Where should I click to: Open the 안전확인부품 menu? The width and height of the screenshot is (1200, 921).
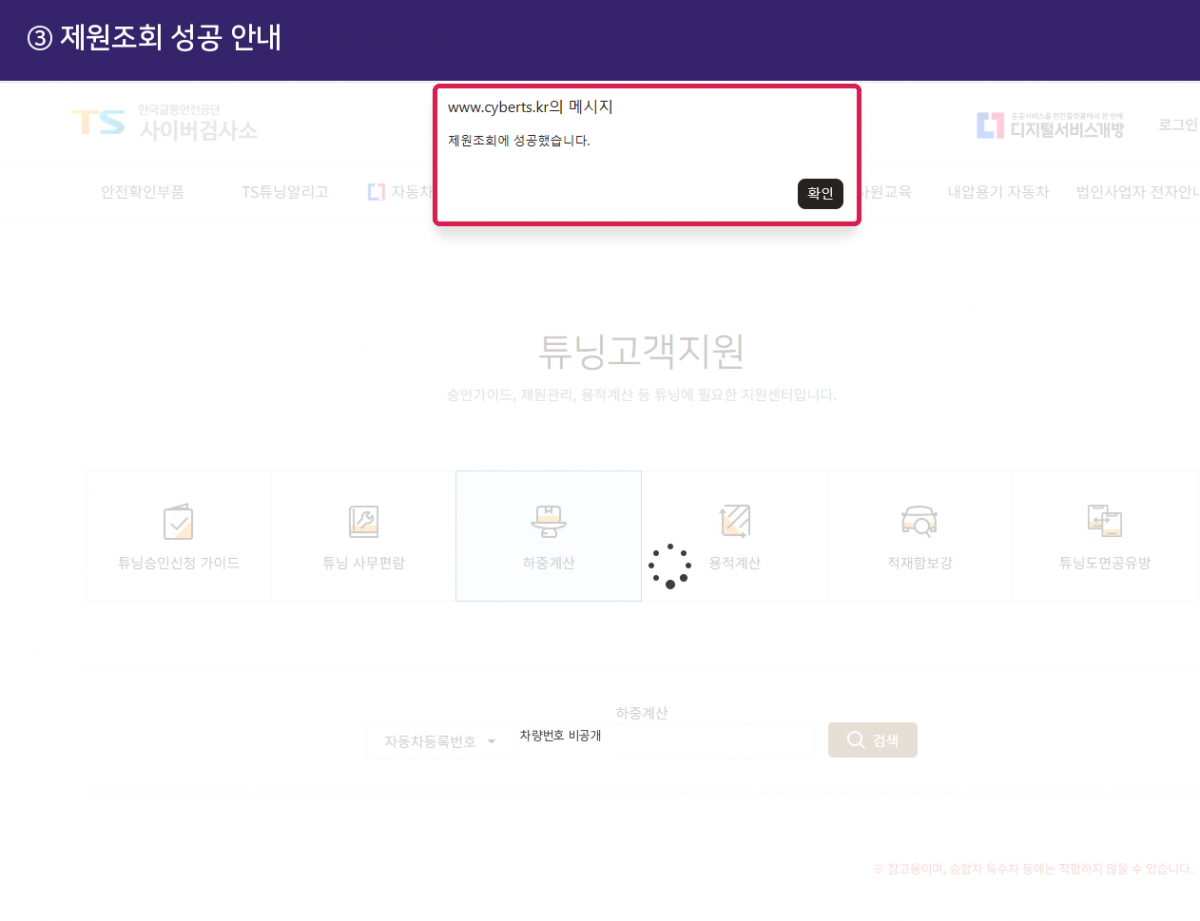pyautogui.click(x=142, y=192)
